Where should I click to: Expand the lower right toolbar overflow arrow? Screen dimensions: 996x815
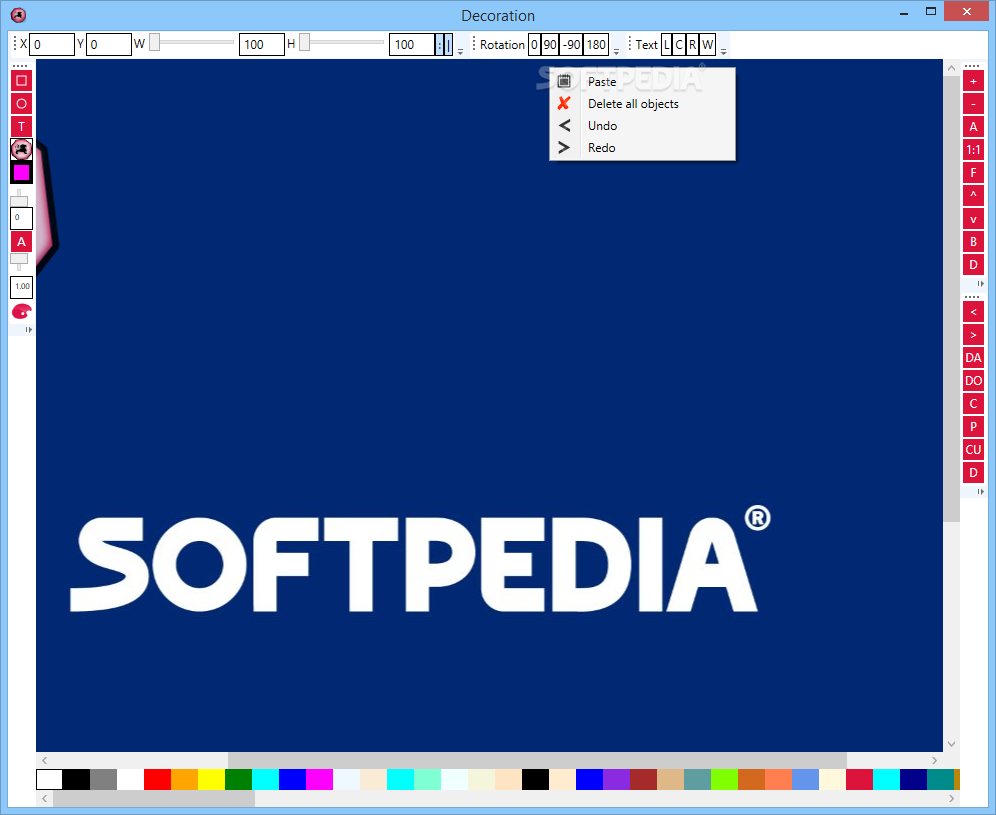coord(980,491)
